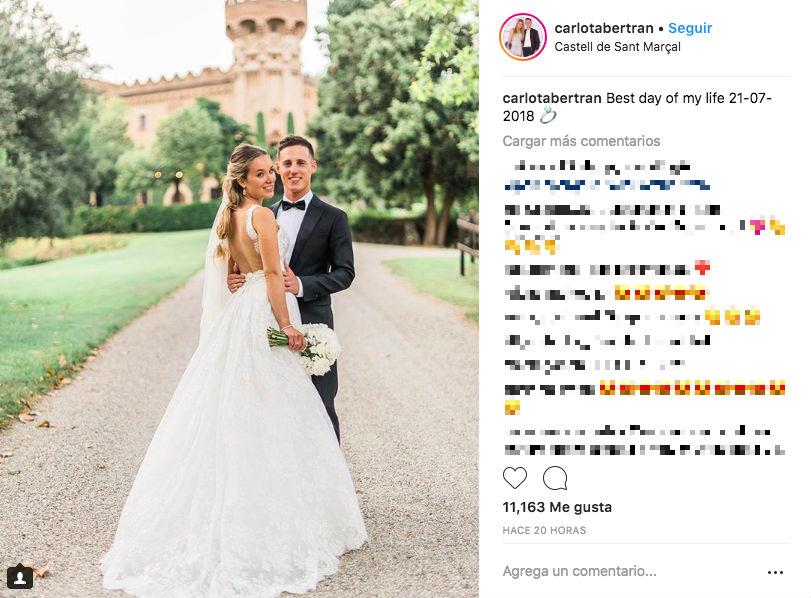
Task: Open carlotabertran profile picture avatar
Action: (x=523, y=37)
